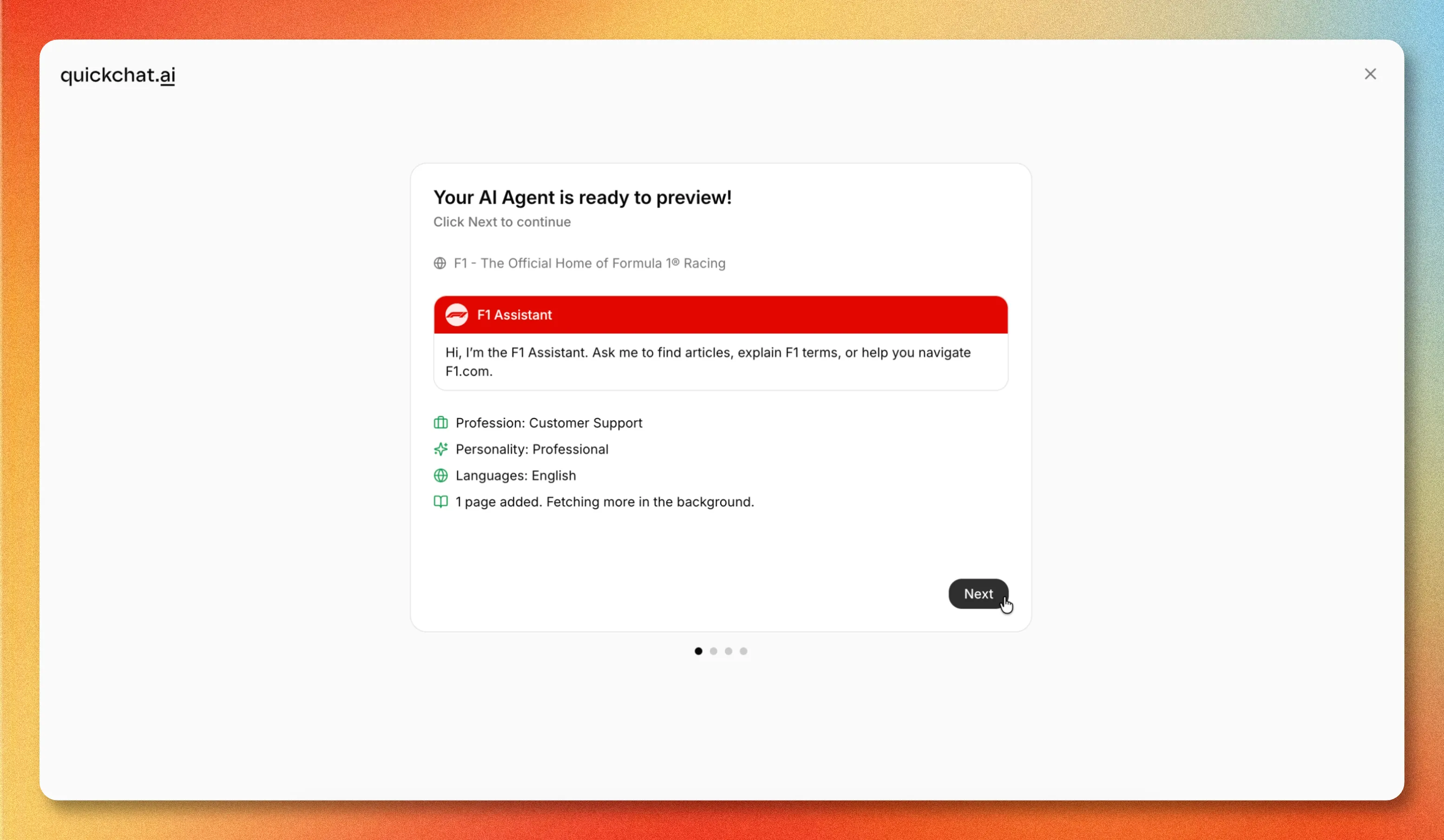Viewport: 1444px width, 840px height.
Task: Jump to the fourth step dot indicator
Action: pos(743,651)
